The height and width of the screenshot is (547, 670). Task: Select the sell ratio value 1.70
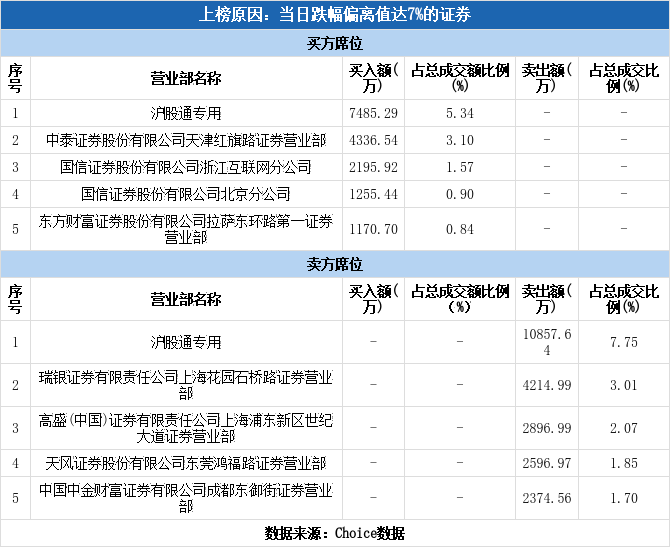624,498
